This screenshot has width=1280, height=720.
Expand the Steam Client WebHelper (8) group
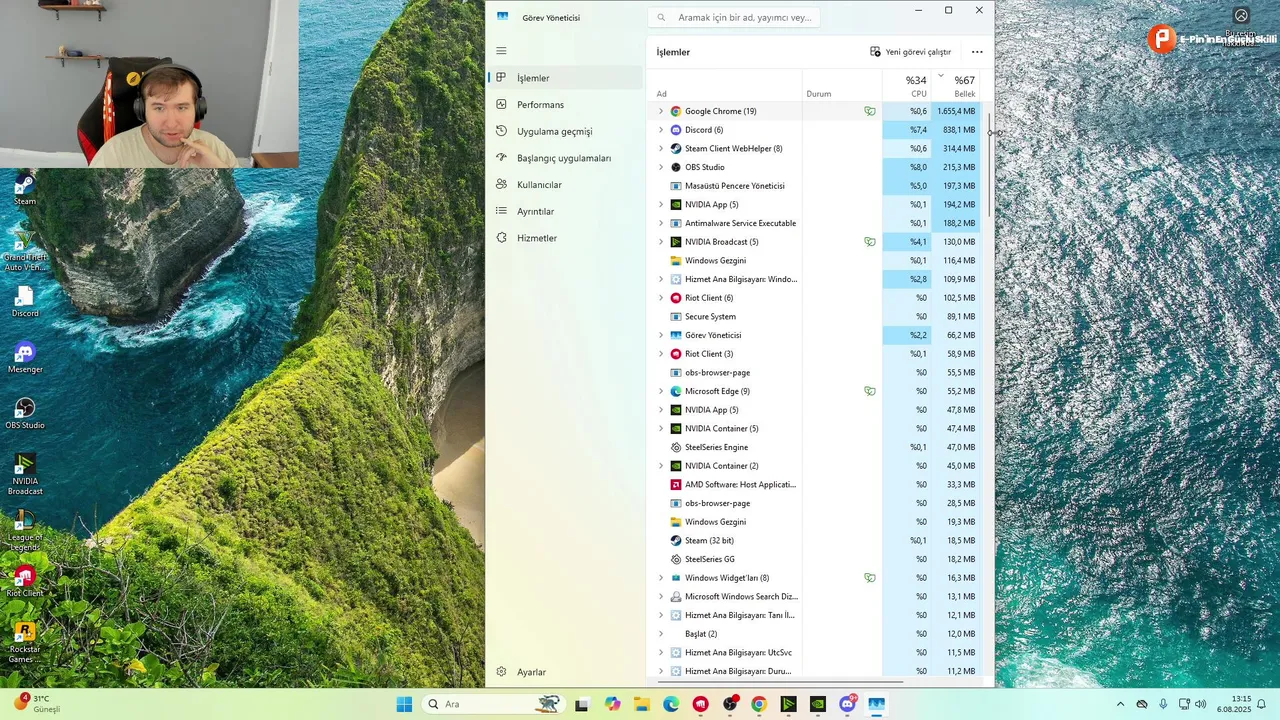tap(660, 148)
